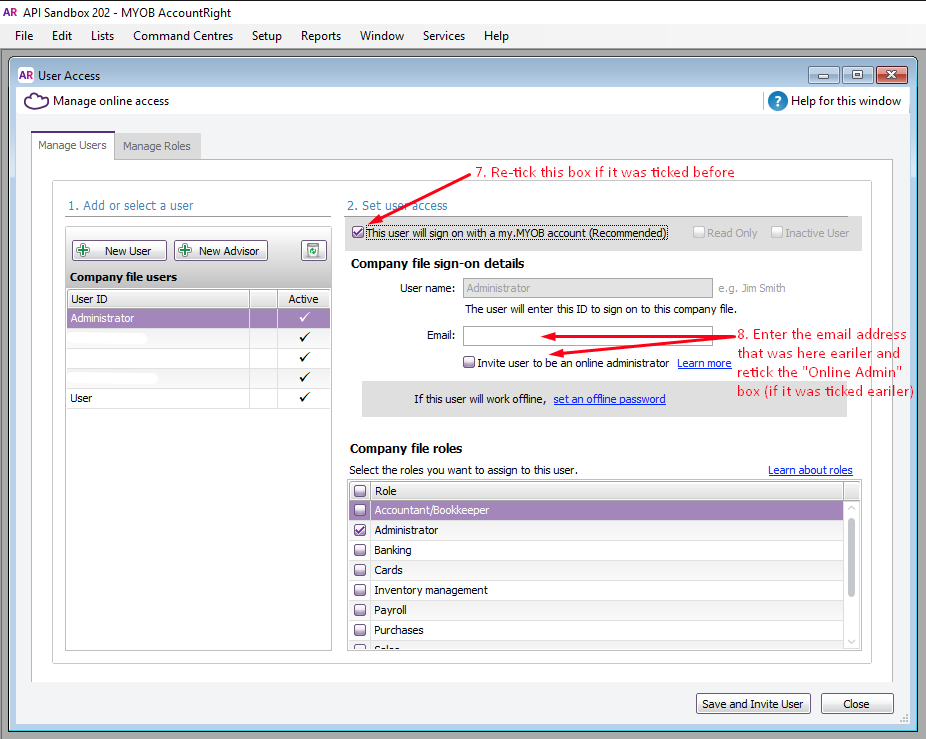Tick the Payroll role checkbox
The image size is (926, 739).
tap(360, 610)
